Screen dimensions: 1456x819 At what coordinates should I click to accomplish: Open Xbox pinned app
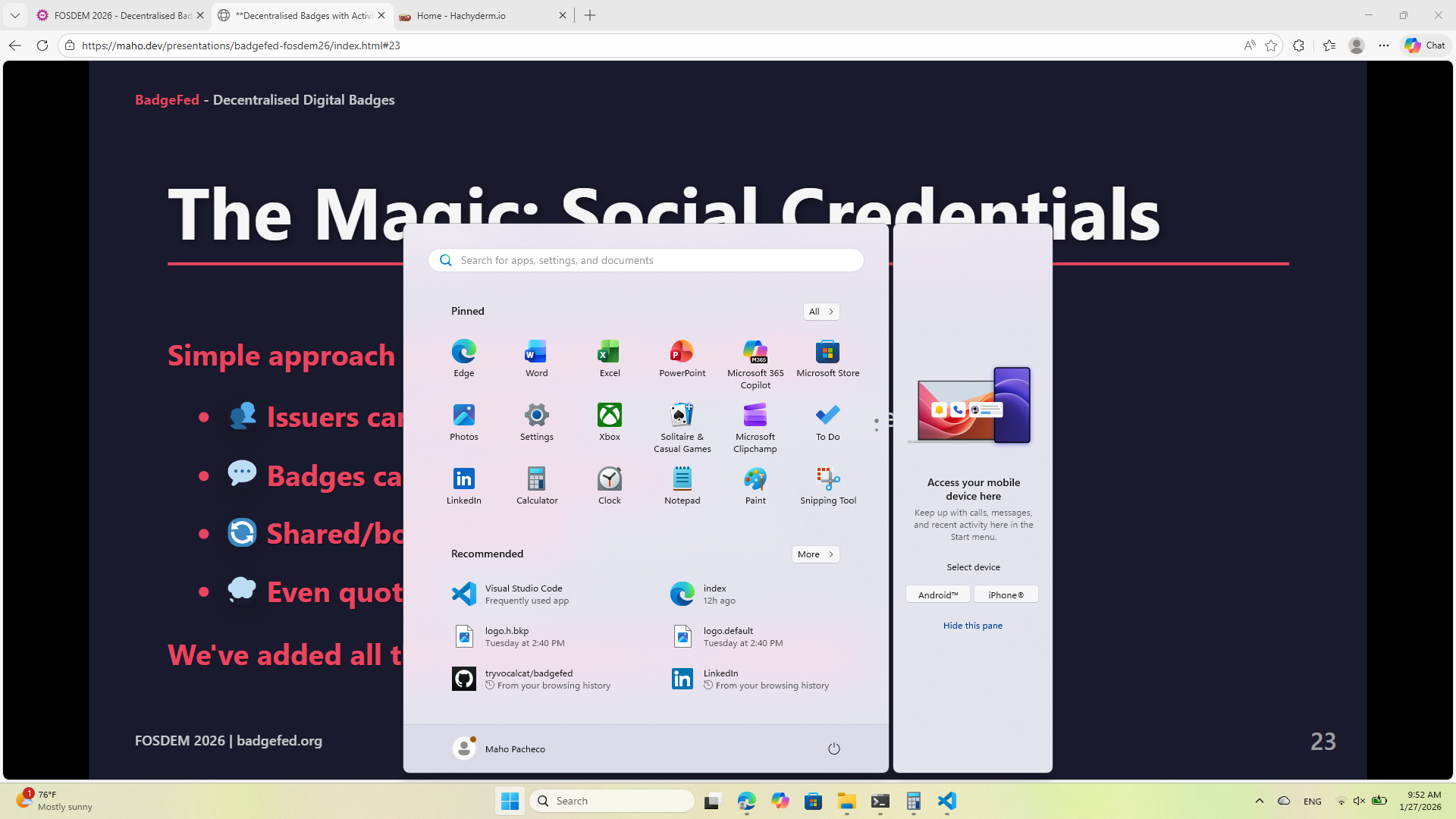(x=609, y=422)
